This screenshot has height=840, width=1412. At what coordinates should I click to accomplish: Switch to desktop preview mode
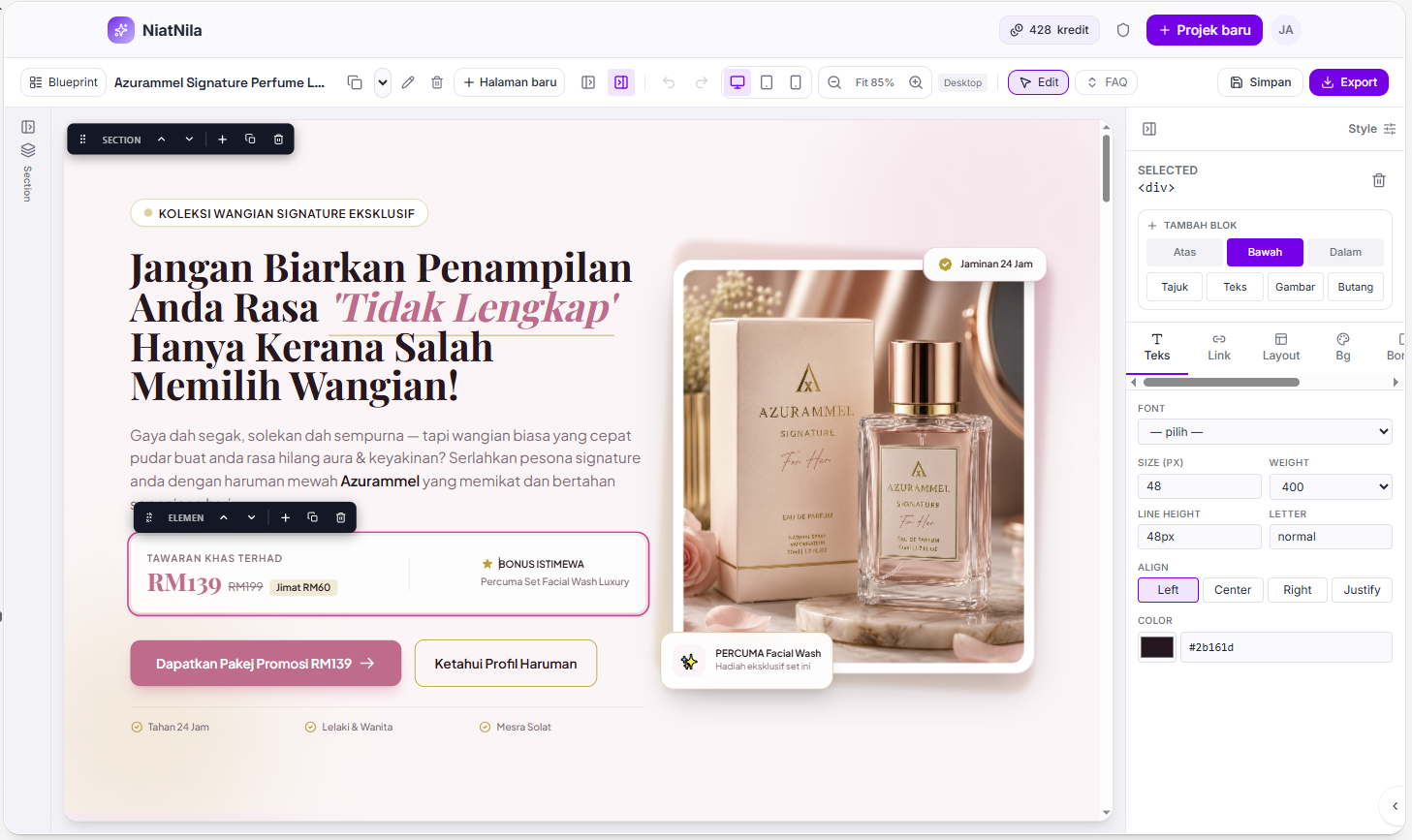click(737, 82)
